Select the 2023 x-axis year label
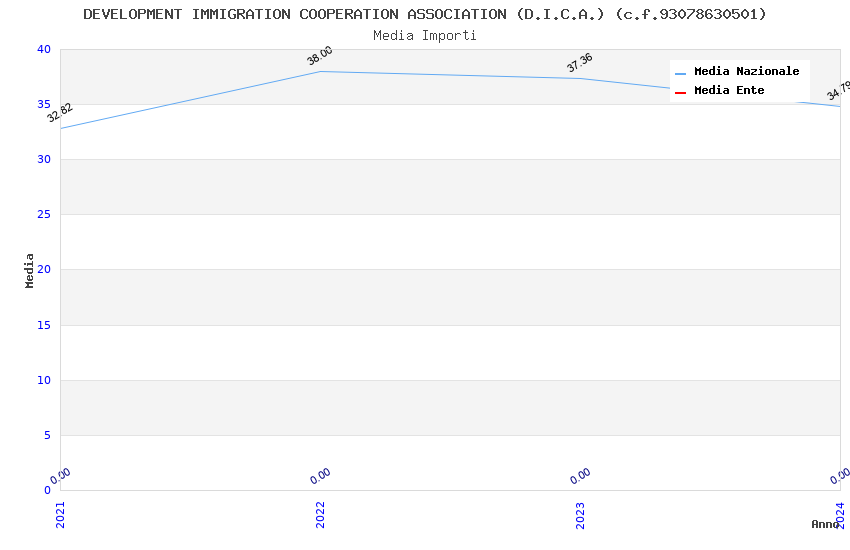 [x=580, y=514]
